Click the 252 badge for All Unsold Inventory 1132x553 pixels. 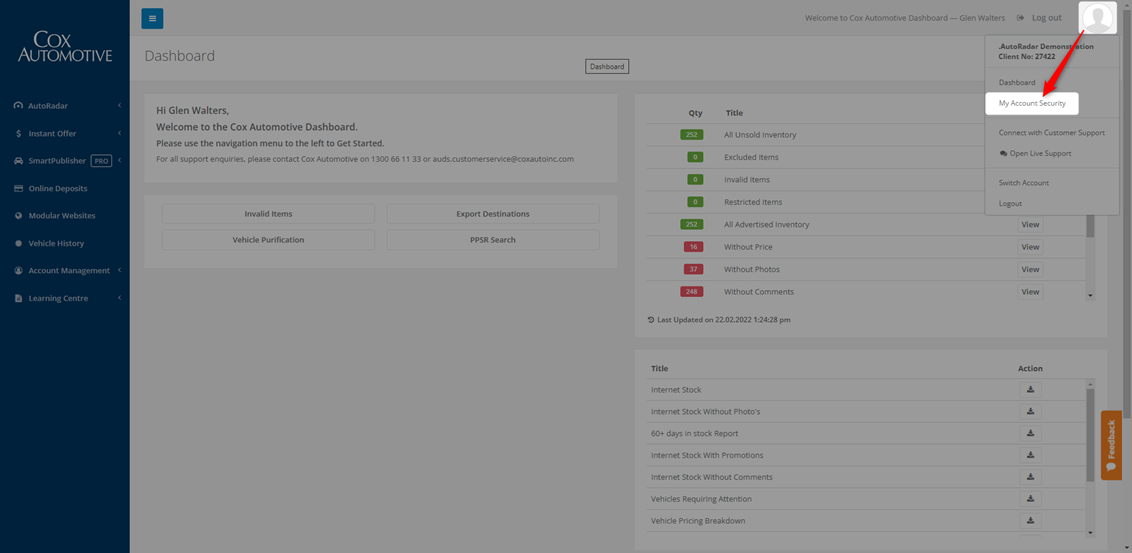(x=691, y=135)
